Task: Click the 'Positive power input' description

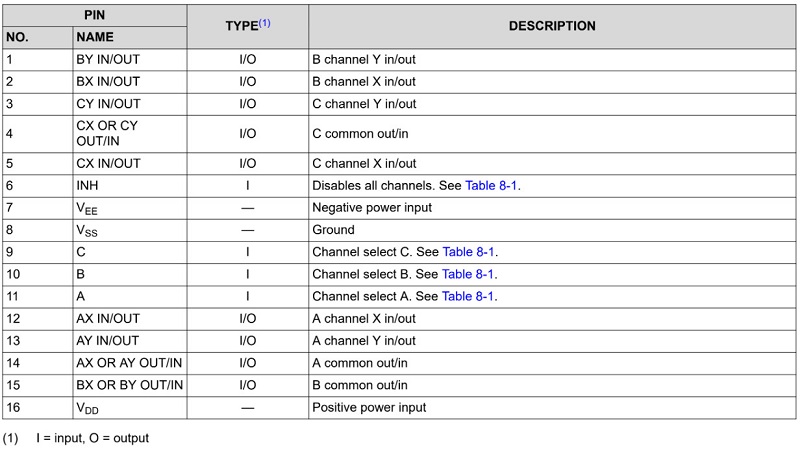Action: 369,408
